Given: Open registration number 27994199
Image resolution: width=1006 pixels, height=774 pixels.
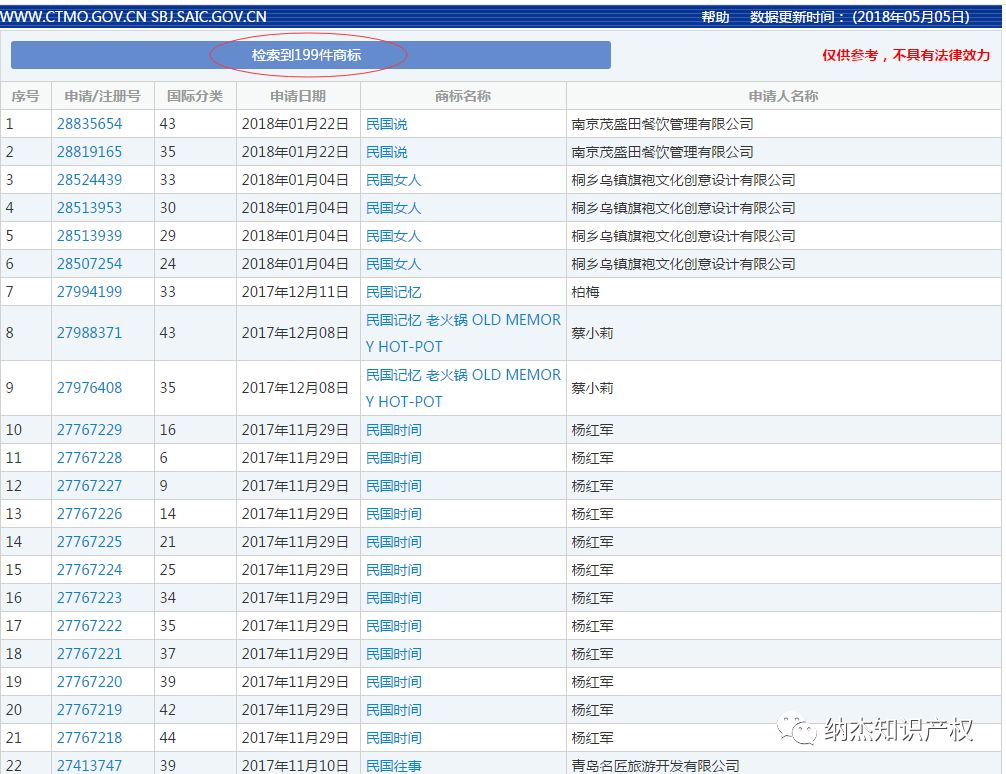Looking at the screenshot, I should tap(89, 292).
